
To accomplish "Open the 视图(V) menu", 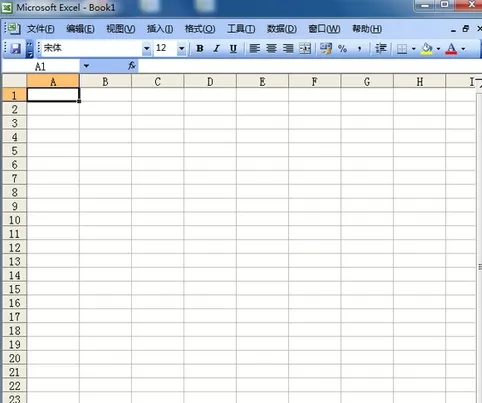I will tap(121, 29).
